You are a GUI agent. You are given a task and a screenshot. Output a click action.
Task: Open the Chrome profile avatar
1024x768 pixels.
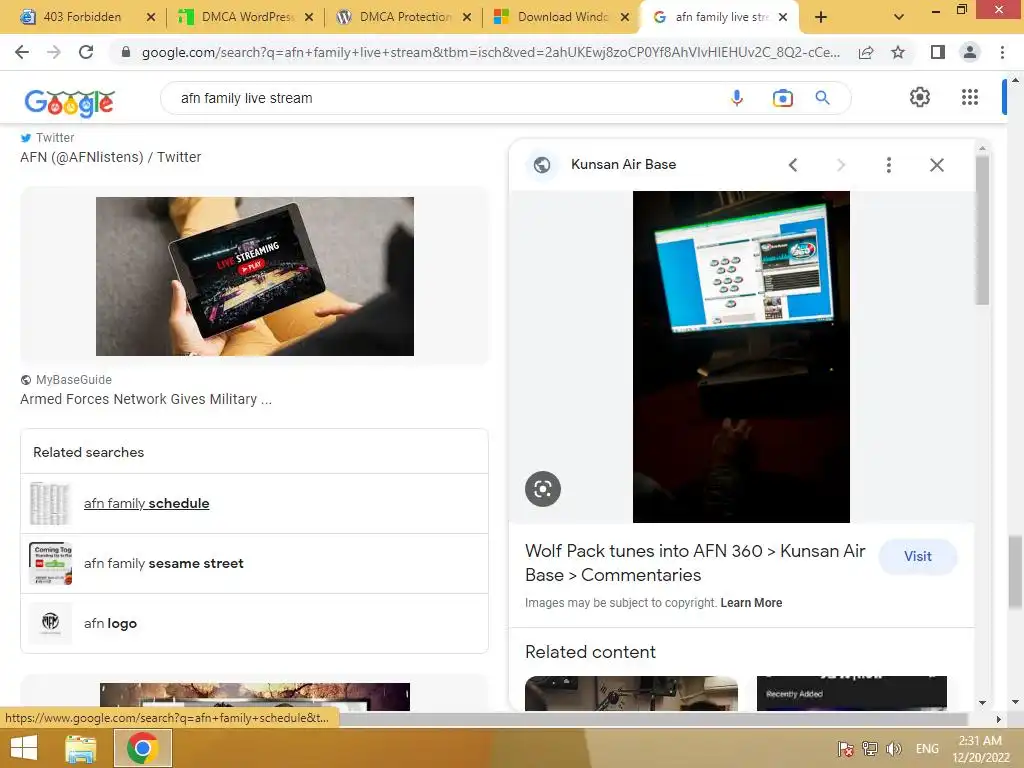(970, 52)
